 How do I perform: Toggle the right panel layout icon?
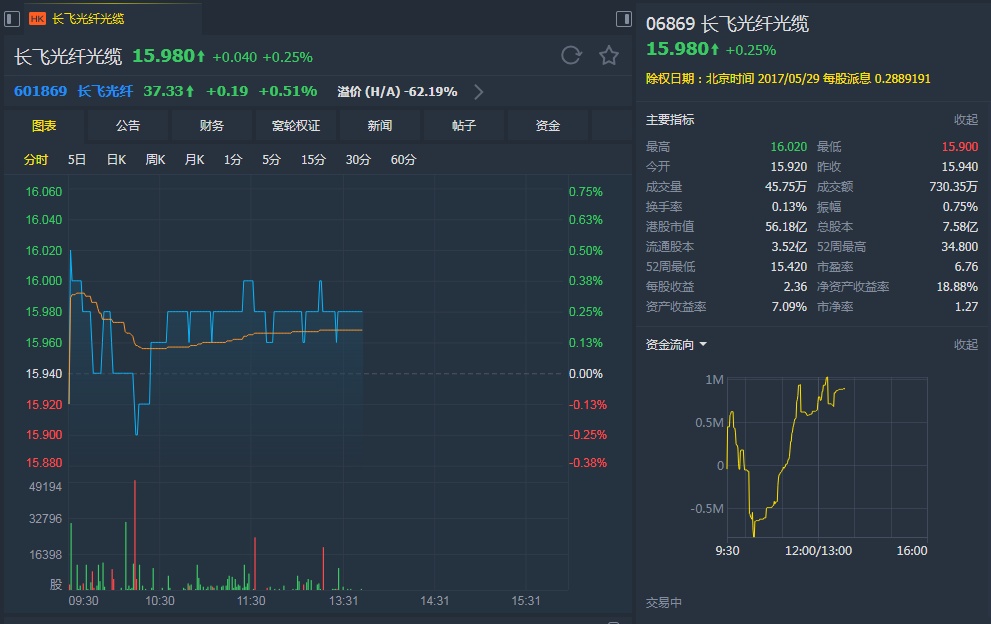point(624,19)
